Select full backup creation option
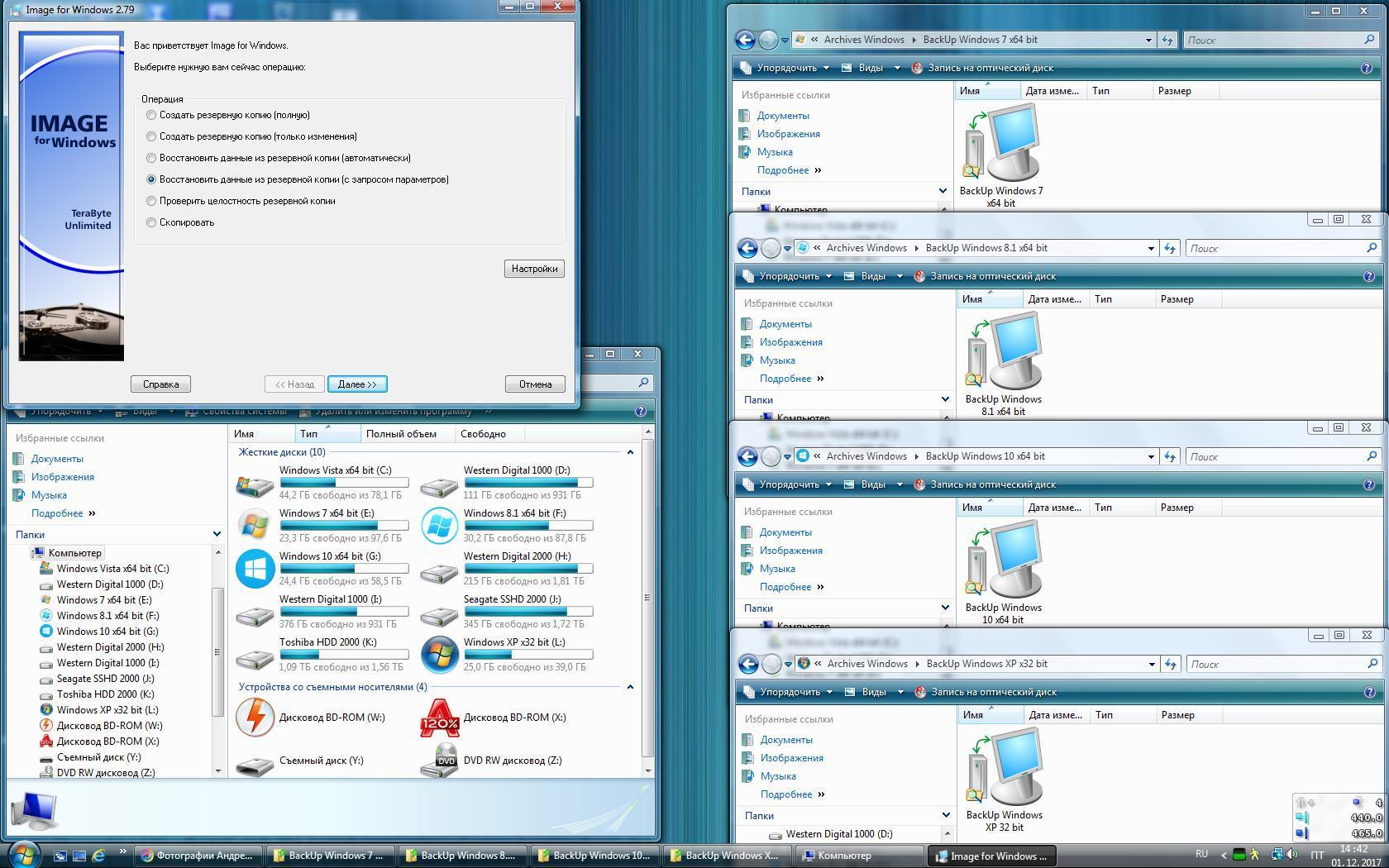This screenshot has height=868, width=1389. [x=151, y=115]
